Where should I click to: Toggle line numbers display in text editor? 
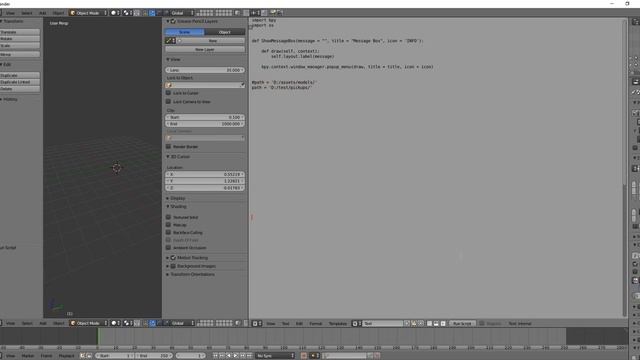[429, 323]
